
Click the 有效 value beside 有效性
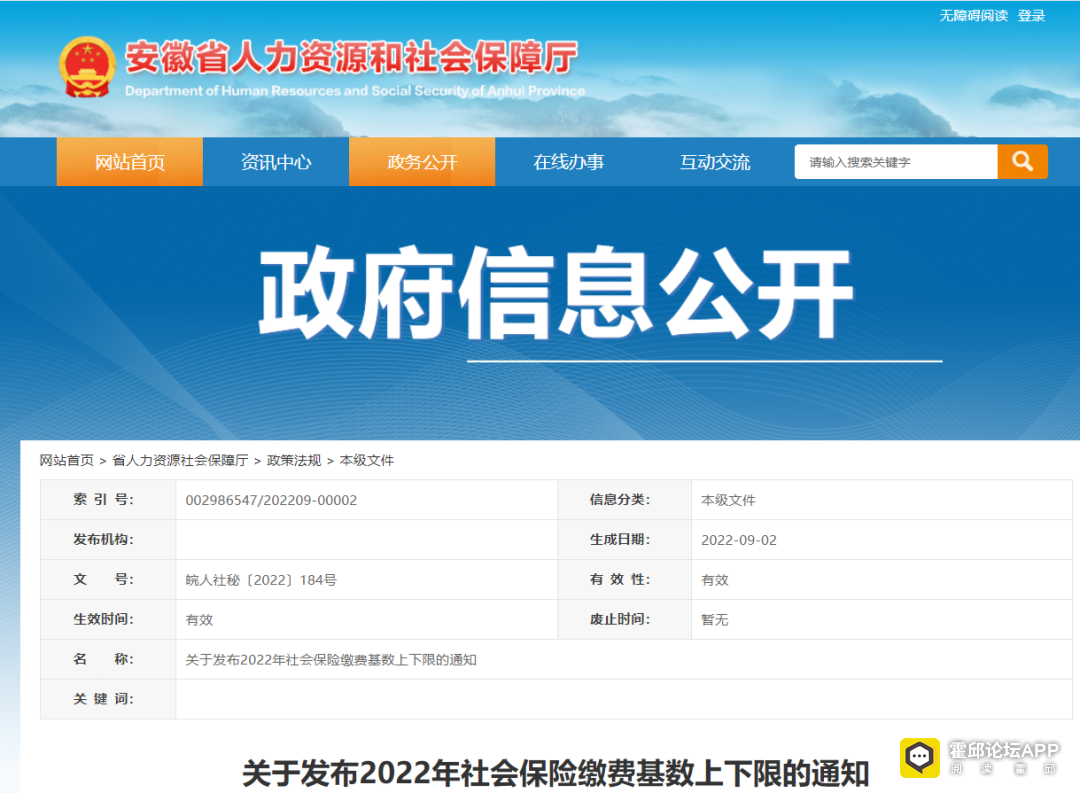714,580
